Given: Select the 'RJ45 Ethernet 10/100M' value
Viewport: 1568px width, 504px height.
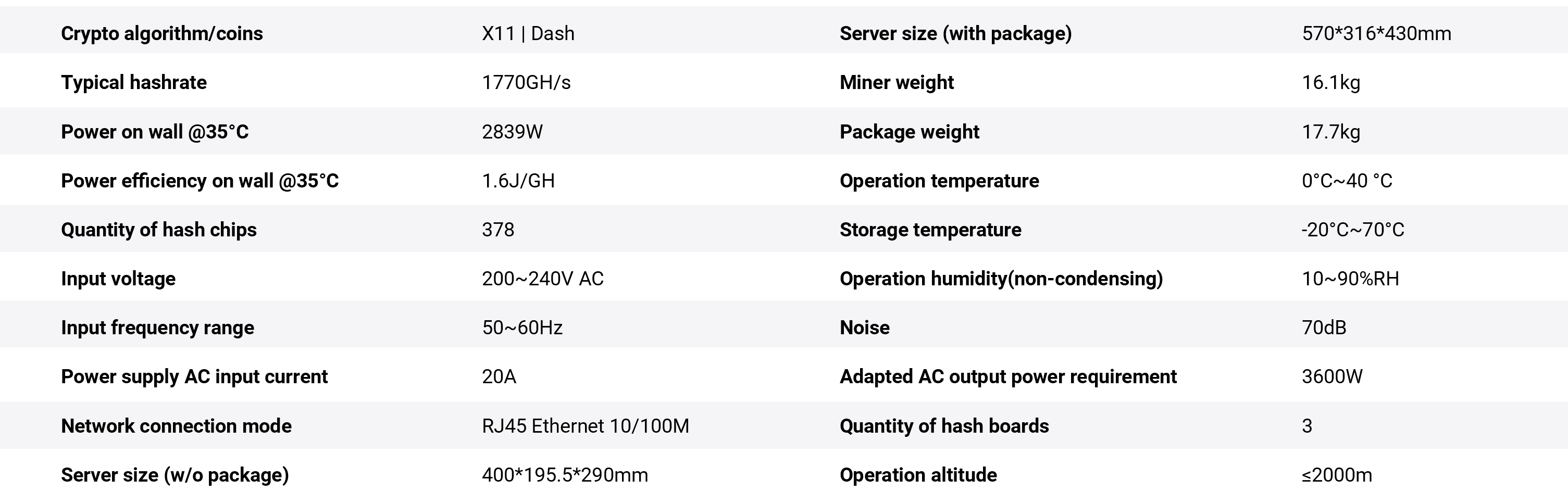Looking at the screenshot, I should [x=585, y=425].
